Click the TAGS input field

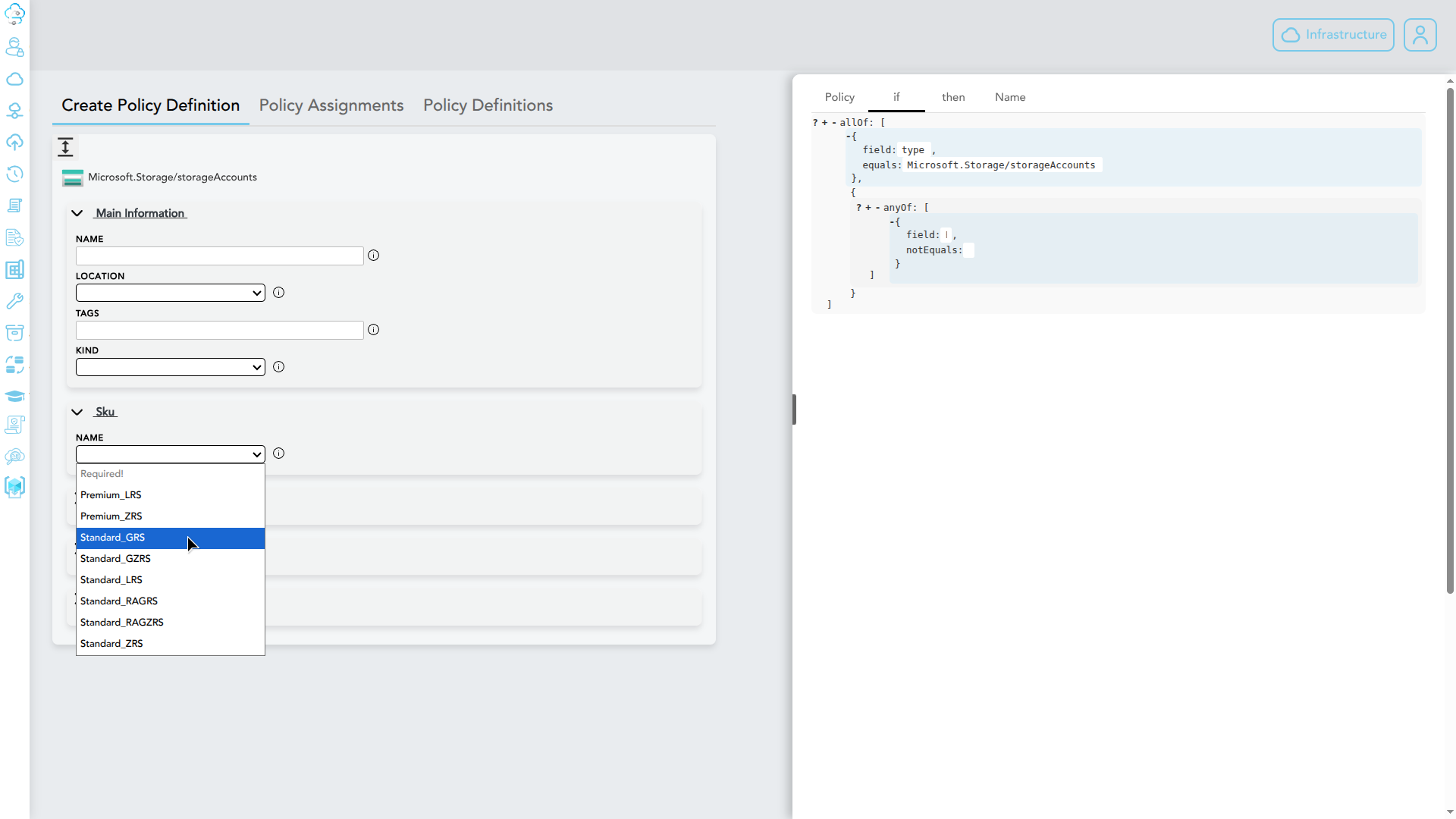click(x=220, y=330)
